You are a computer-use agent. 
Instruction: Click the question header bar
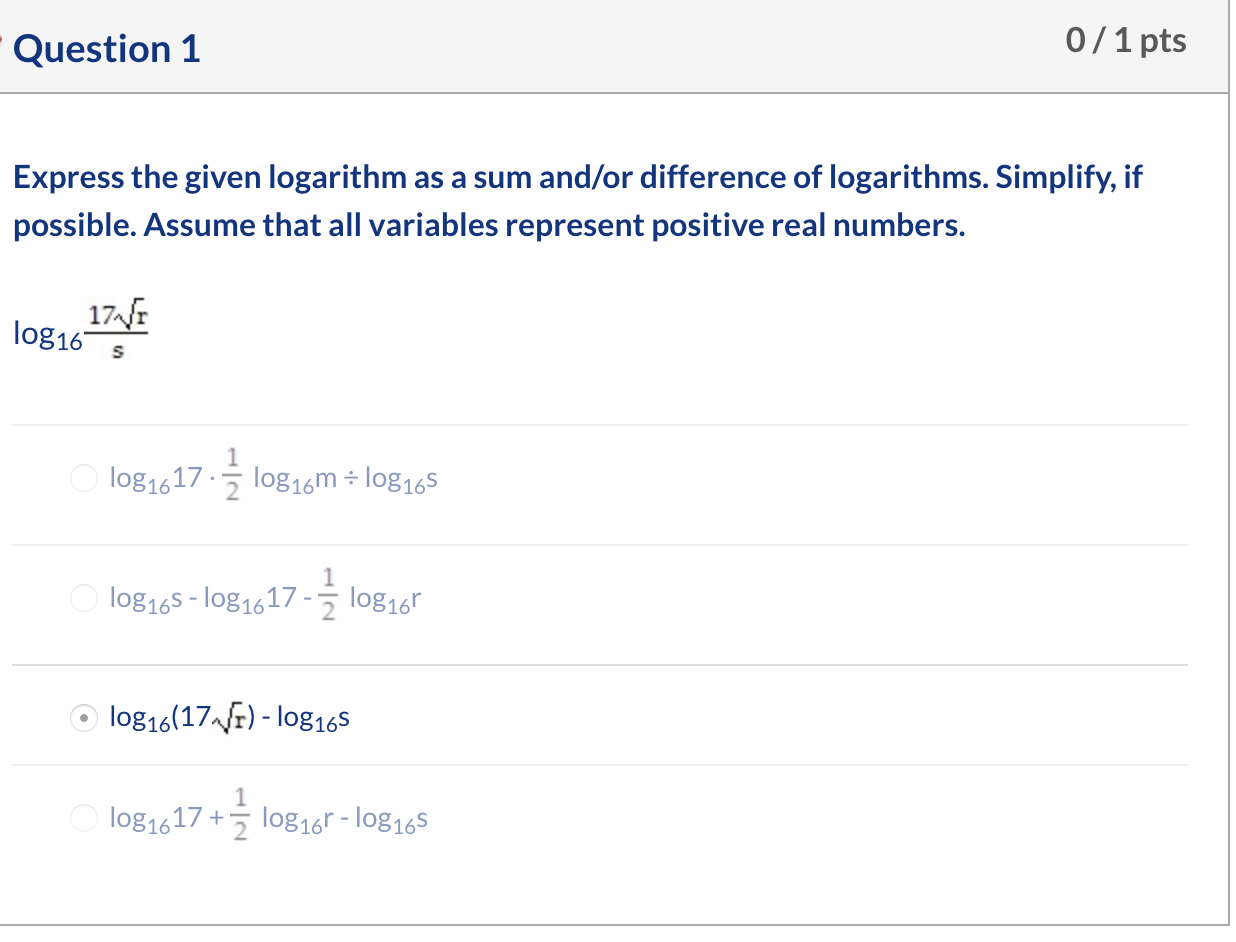coord(600,48)
